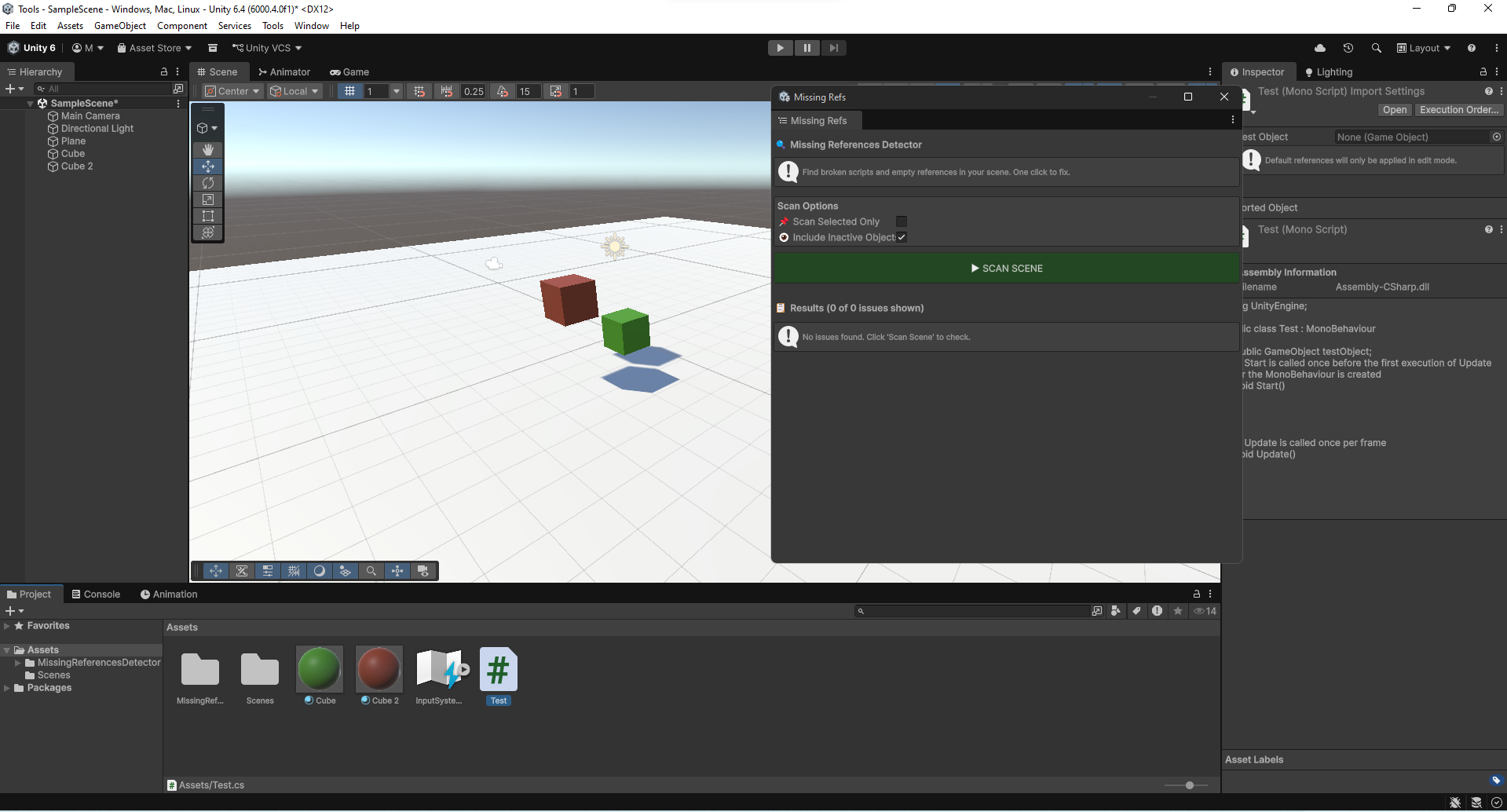Open the GameObject menu
This screenshot has width=1507, height=812.
click(120, 26)
